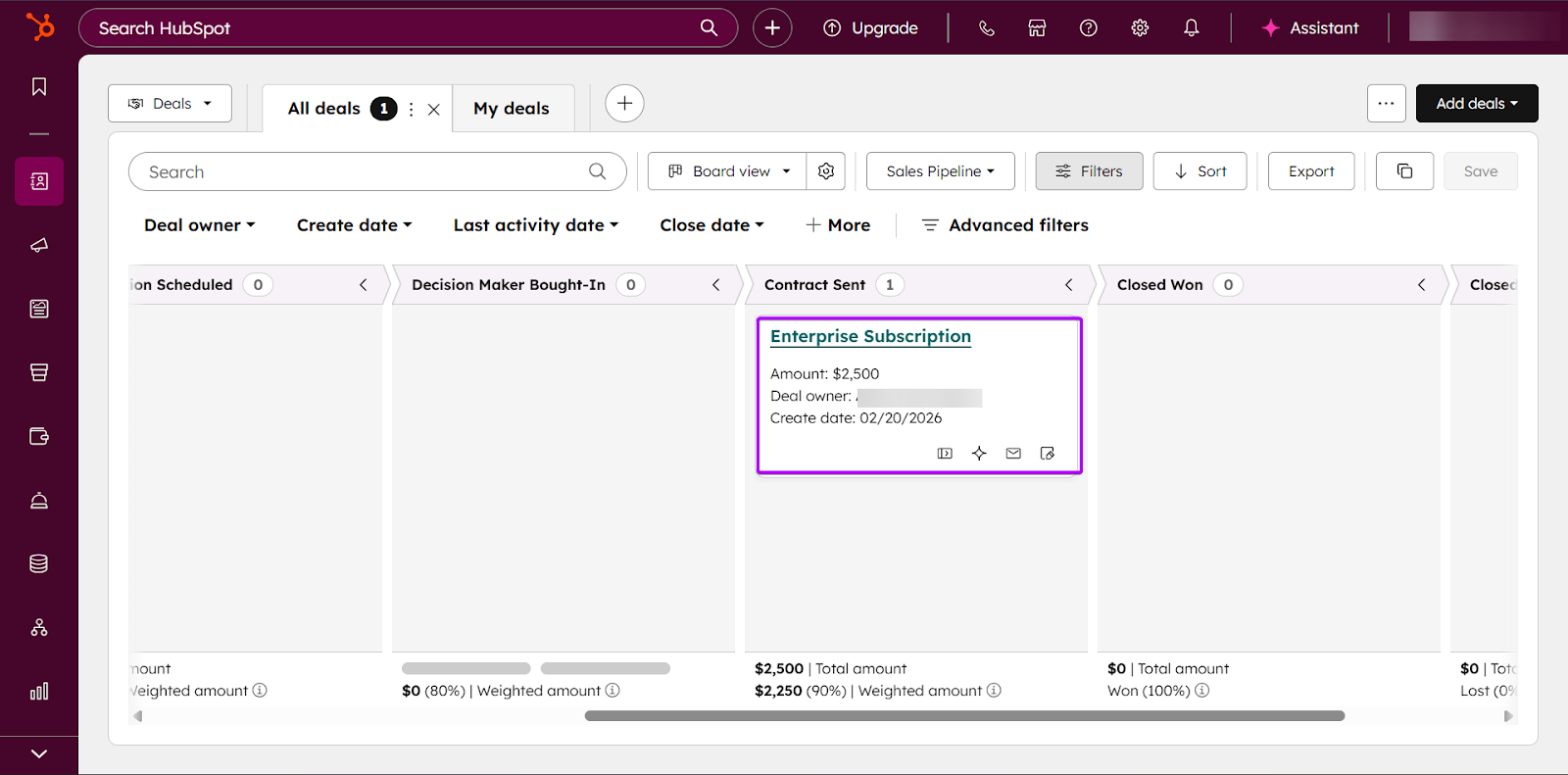Open the Sales Pipeline dropdown
Image resolution: width=1568 pixels, height=775 pixels.
coord(941,171)
